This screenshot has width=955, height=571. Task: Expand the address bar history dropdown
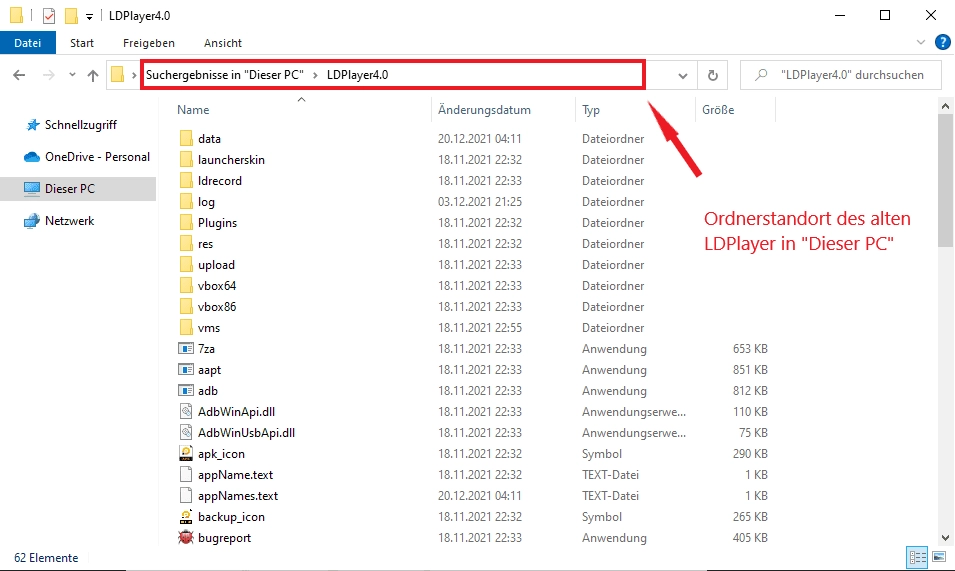click(683, 75)
